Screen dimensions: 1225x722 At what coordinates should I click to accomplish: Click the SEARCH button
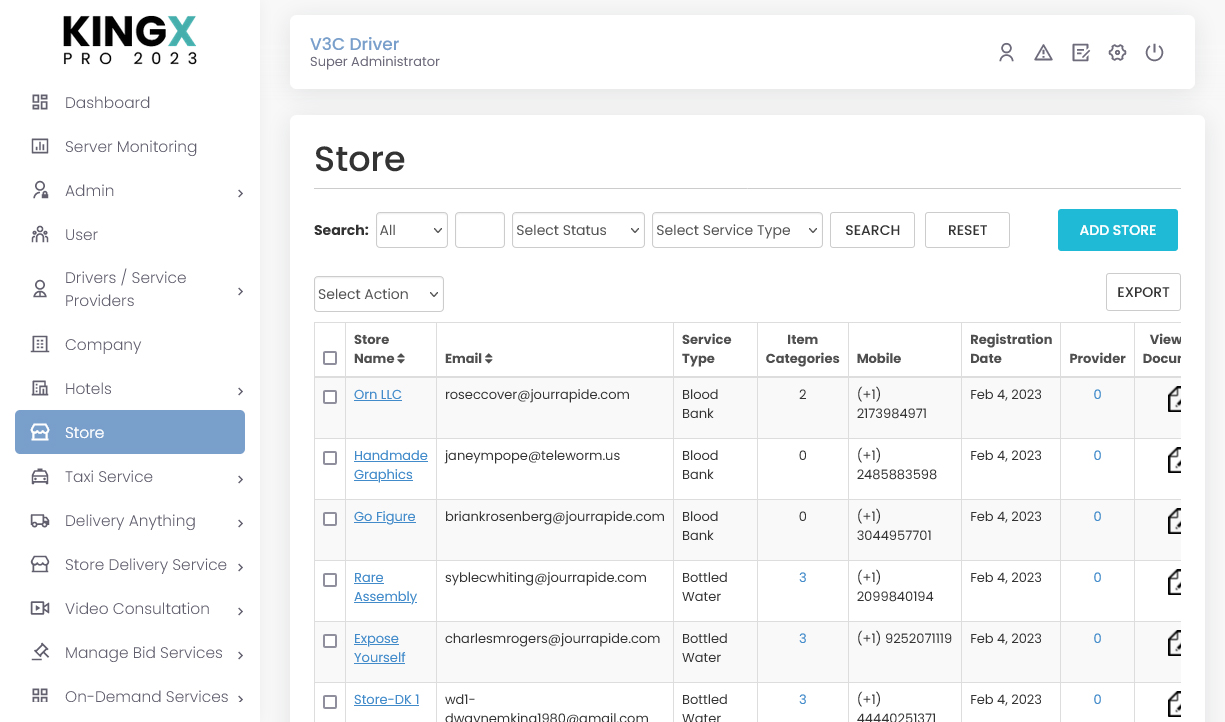(x=872, y=230)
